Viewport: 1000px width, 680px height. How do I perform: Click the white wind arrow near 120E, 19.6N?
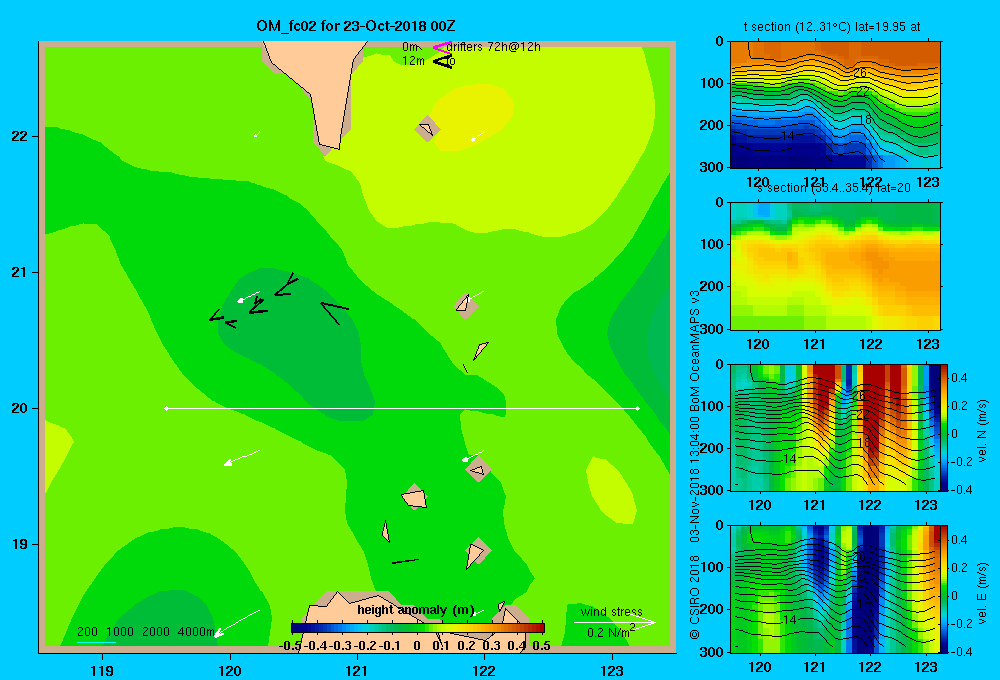(x=242, y=458)
